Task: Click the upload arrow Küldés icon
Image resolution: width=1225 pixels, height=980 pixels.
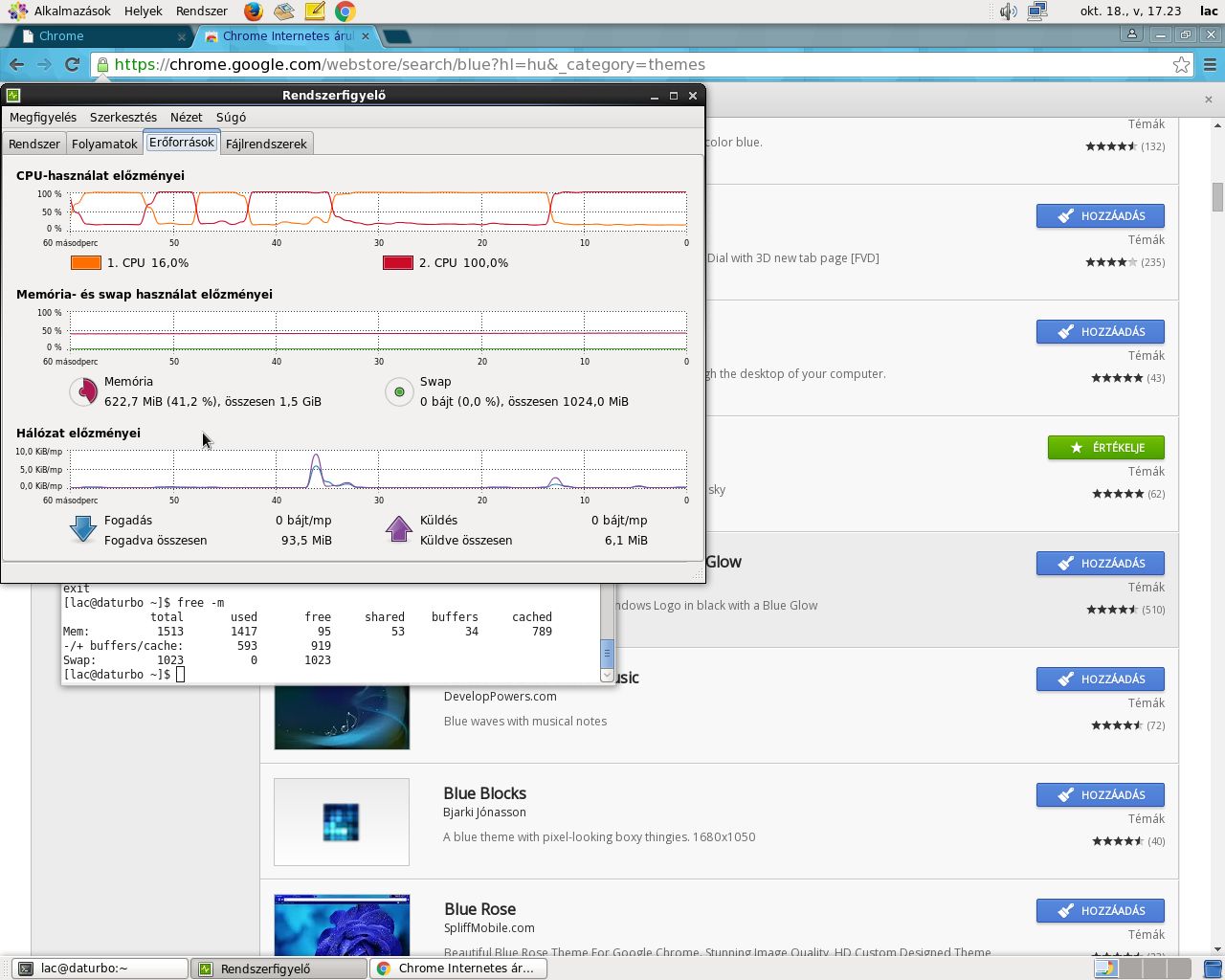Action: click(398, 529)
